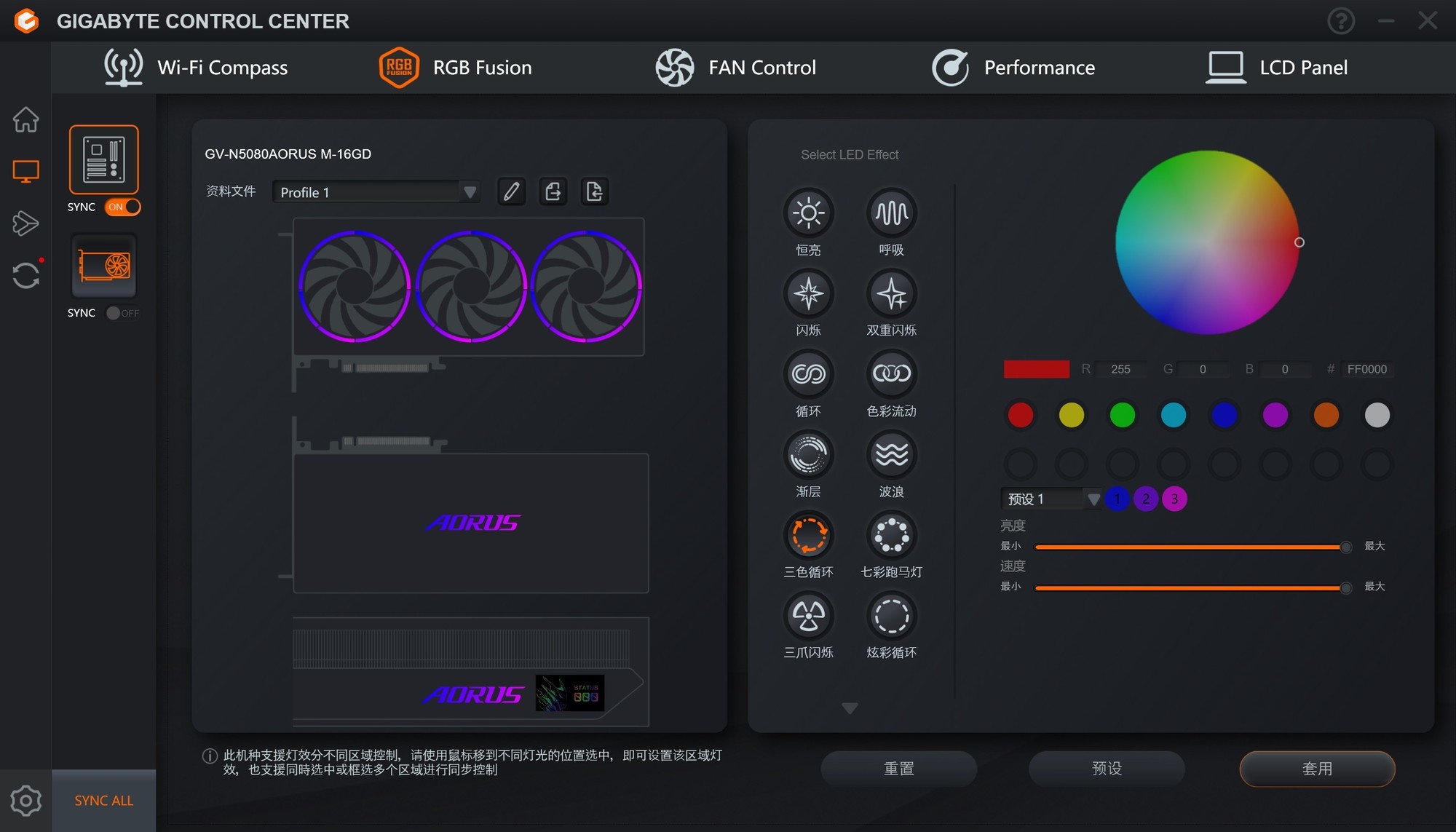Select preset color circle number 2
This screenshot has height=832, width=1456.
(x=1146, y=499)
